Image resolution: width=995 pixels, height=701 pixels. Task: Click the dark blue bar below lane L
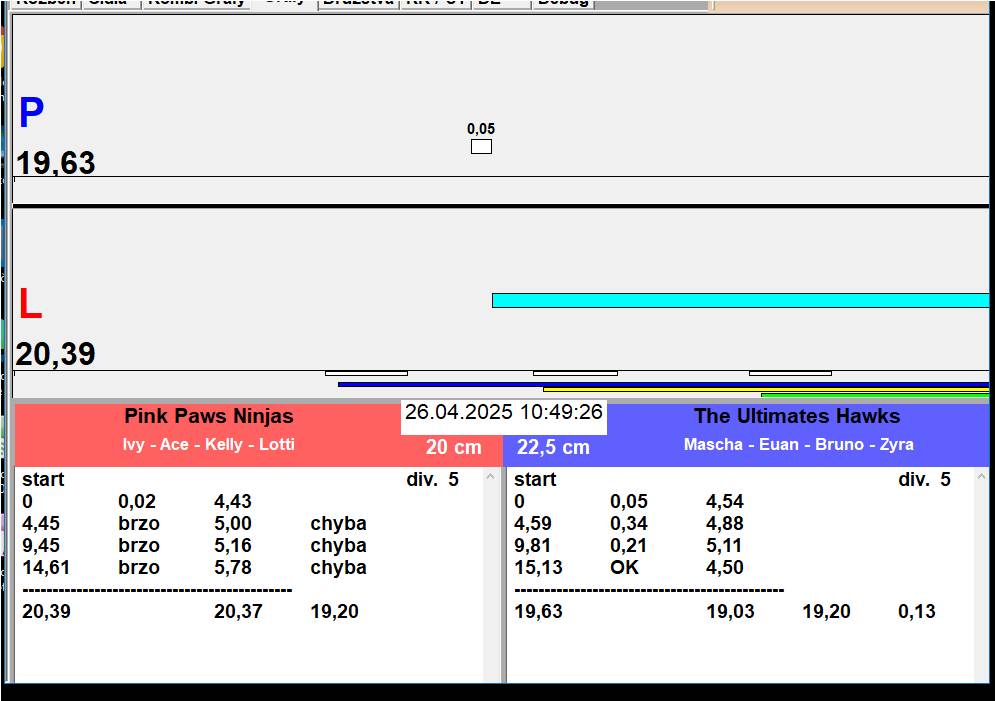pyautogui.click(x=663, y=384)
